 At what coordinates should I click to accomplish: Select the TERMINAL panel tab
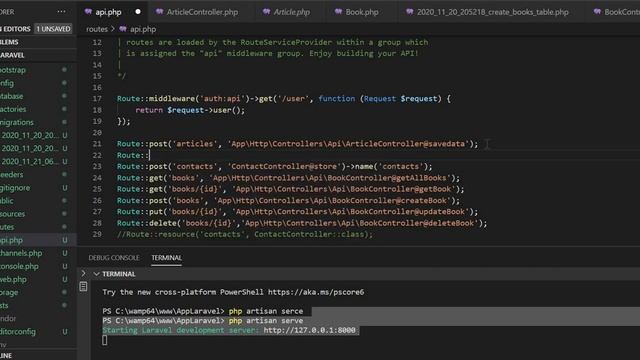(x=167, y=258)
